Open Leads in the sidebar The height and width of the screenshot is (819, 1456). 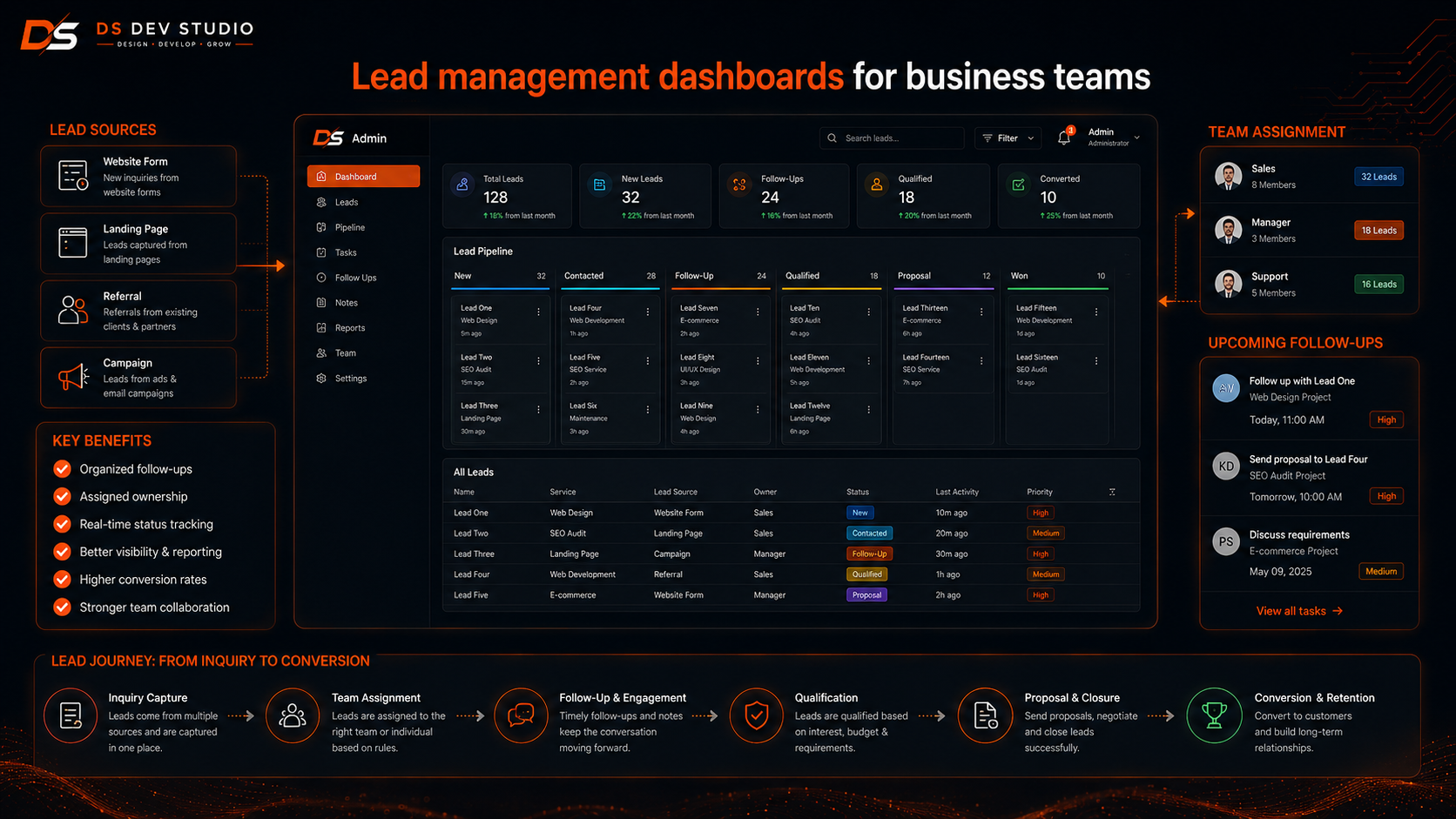pyautogui.click(x=347, y=202)
